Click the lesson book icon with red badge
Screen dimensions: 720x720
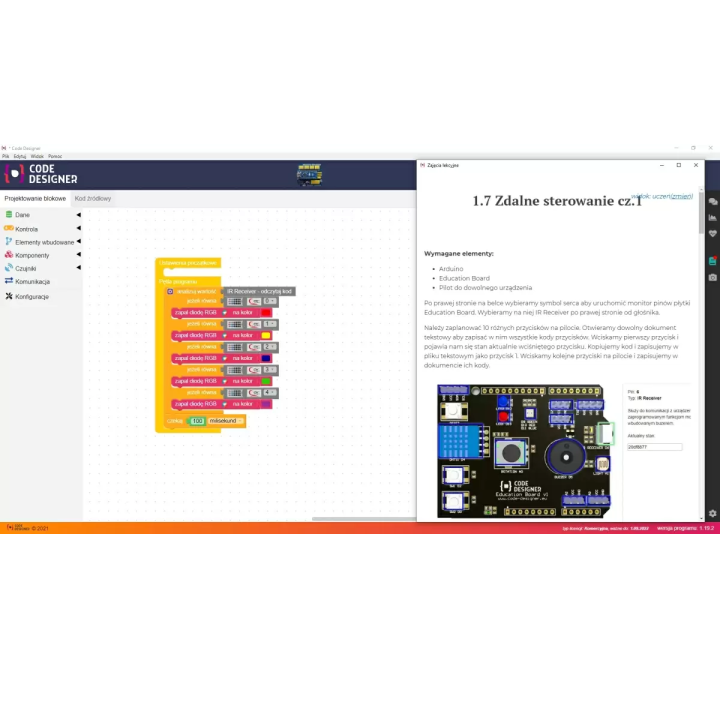pyautogui.click(x=712, y=258)
